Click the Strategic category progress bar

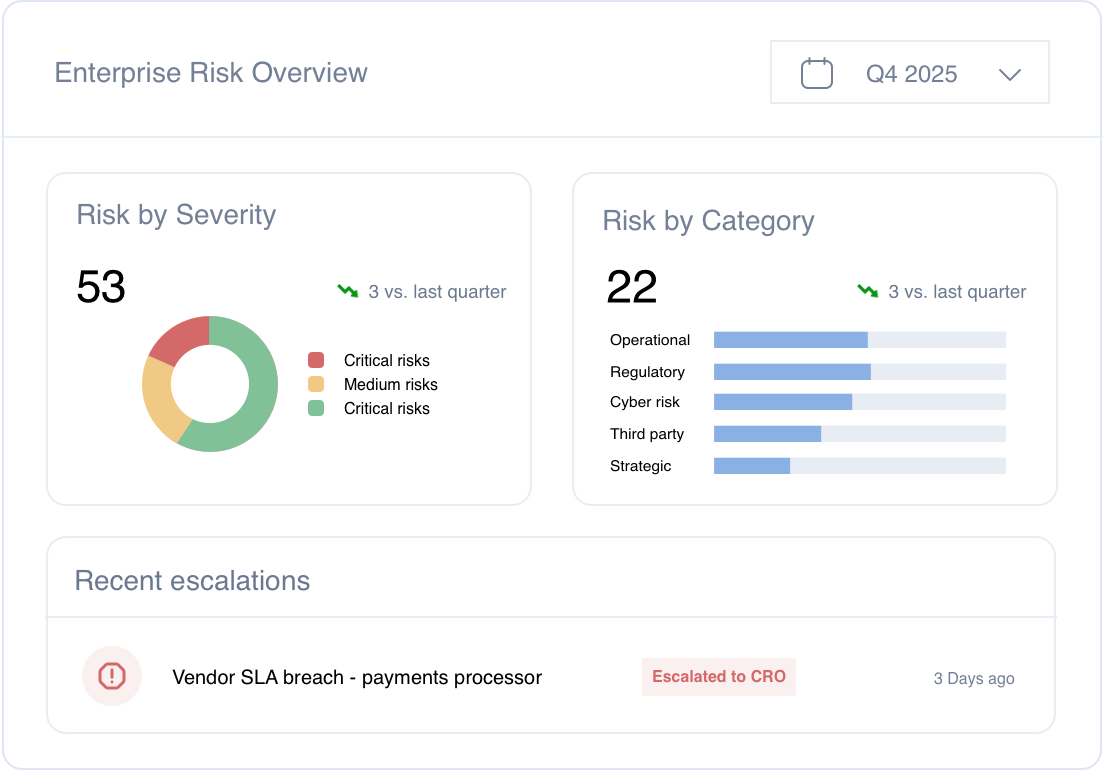pyautogui.click(x=859, y=466)
